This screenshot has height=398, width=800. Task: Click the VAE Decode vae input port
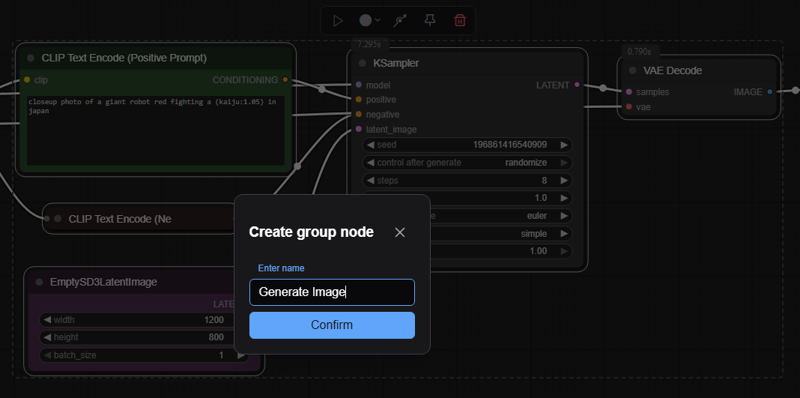coord(629,107)
